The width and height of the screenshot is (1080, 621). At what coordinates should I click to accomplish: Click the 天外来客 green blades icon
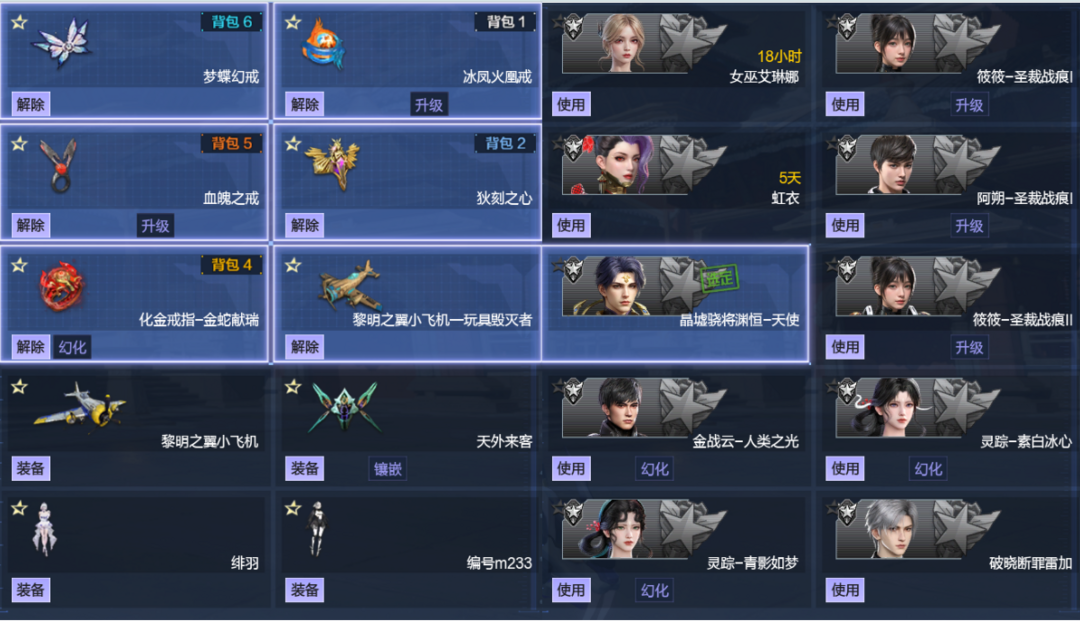tap(344, 407)
